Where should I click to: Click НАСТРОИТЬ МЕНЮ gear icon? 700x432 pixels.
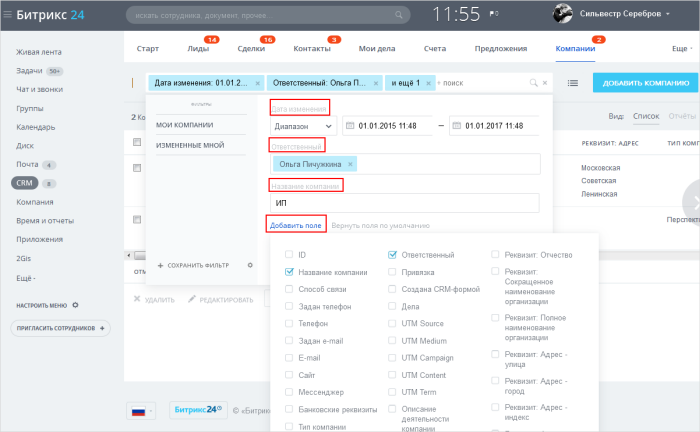75,305
